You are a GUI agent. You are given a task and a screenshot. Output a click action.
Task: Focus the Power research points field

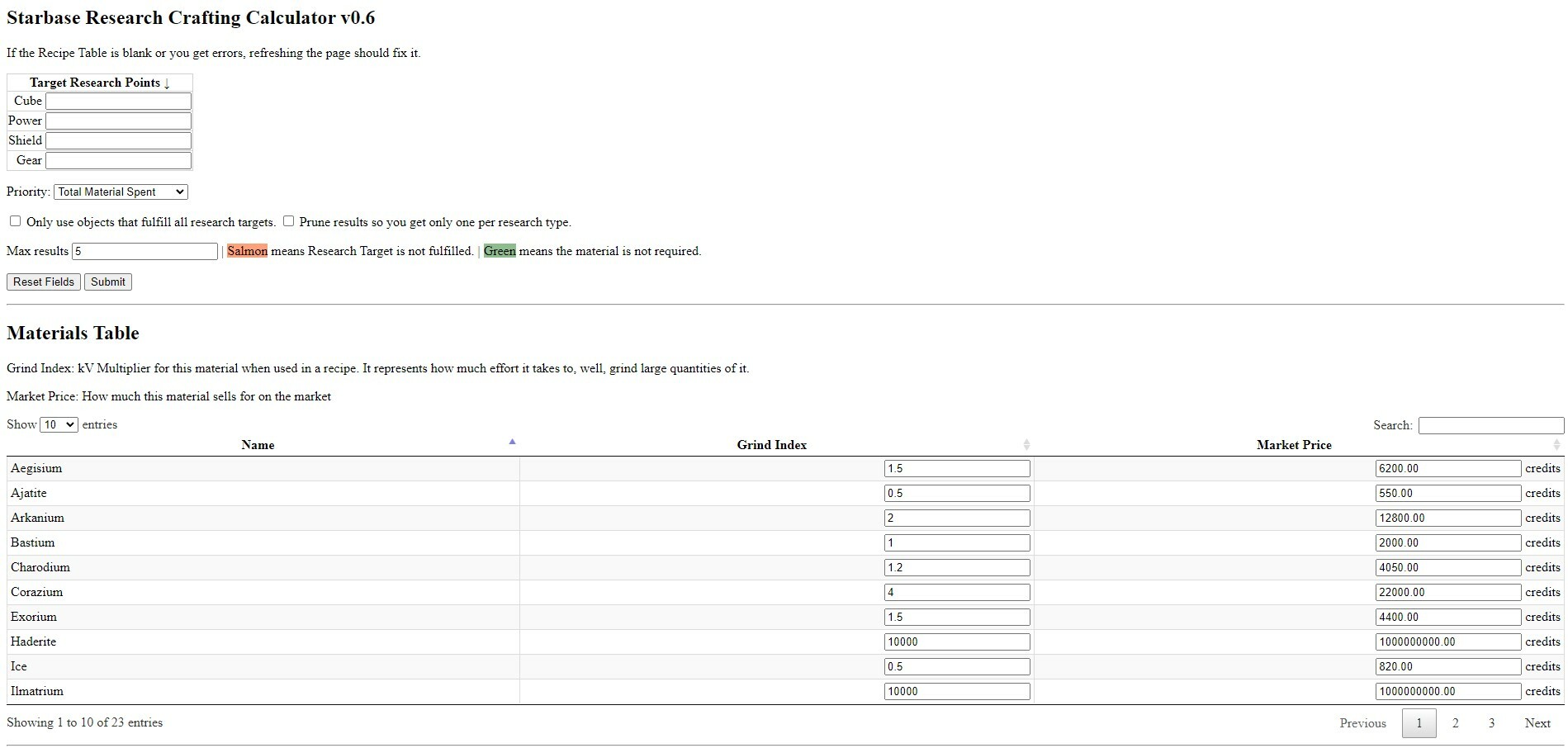pos(118,121)
